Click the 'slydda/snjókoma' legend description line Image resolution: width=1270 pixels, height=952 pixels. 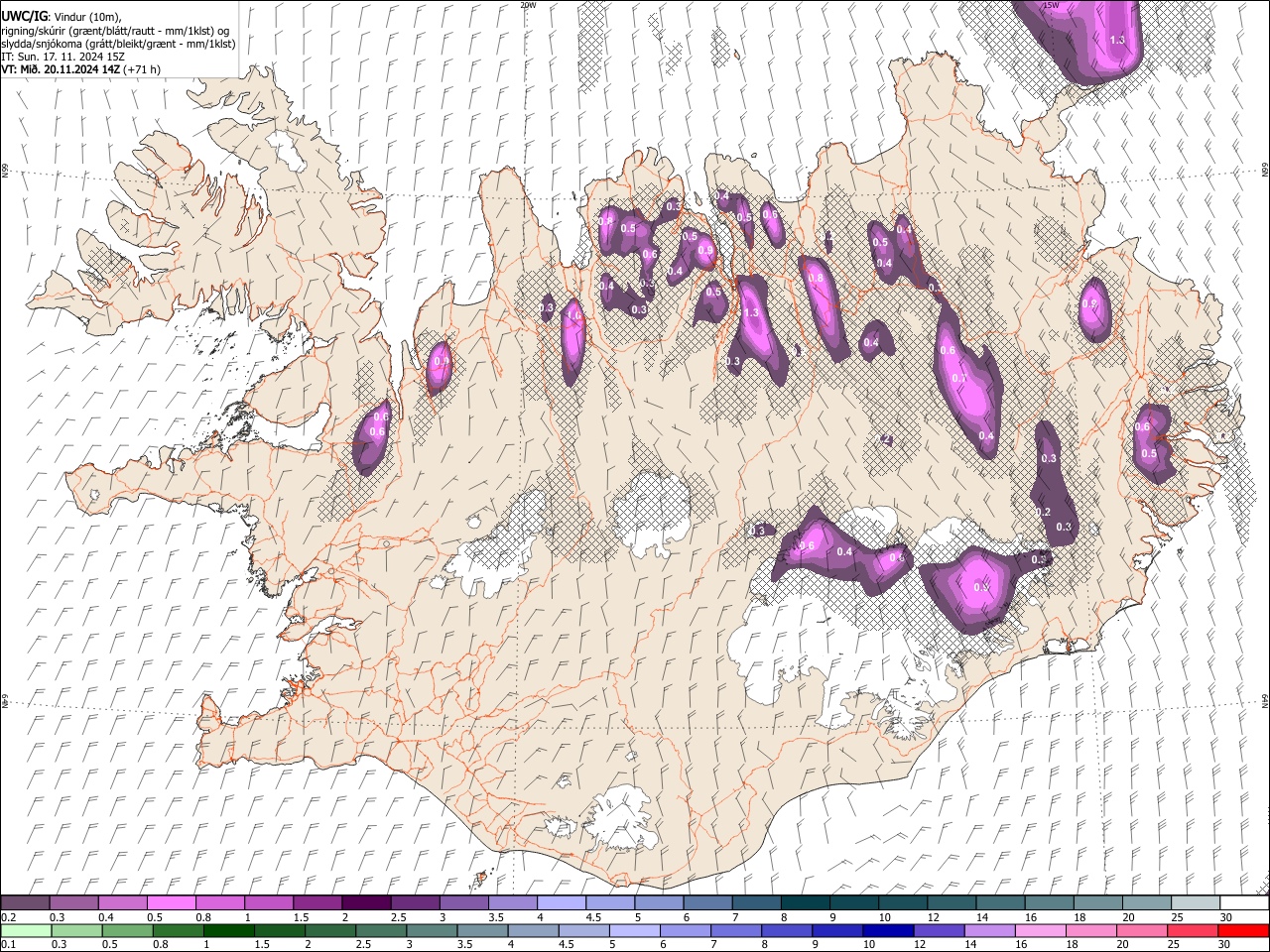tap(118, 44)
